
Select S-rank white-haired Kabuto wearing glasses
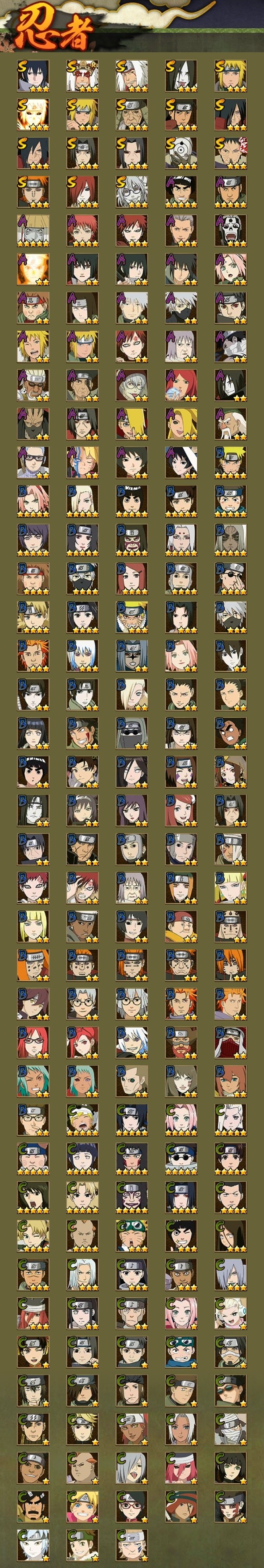pyautogui.click(x=132, y=191)
